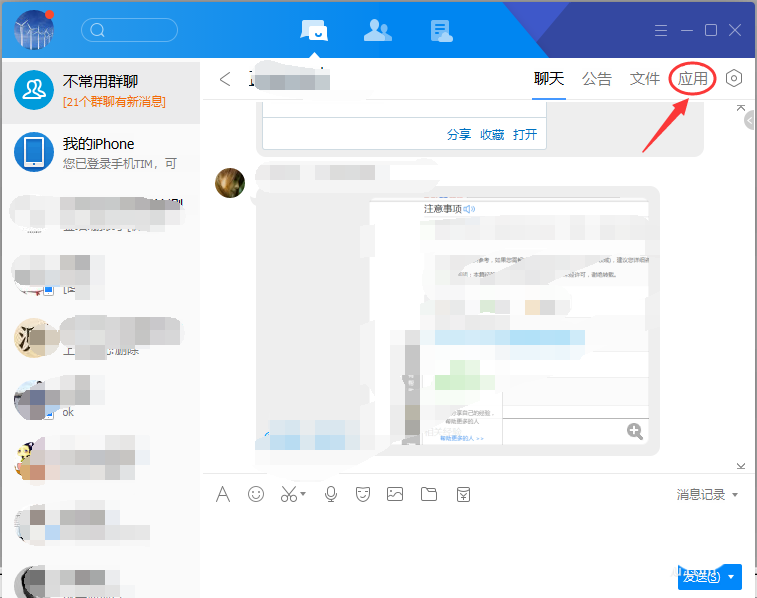Open the font style A icon

pos(223,494)
